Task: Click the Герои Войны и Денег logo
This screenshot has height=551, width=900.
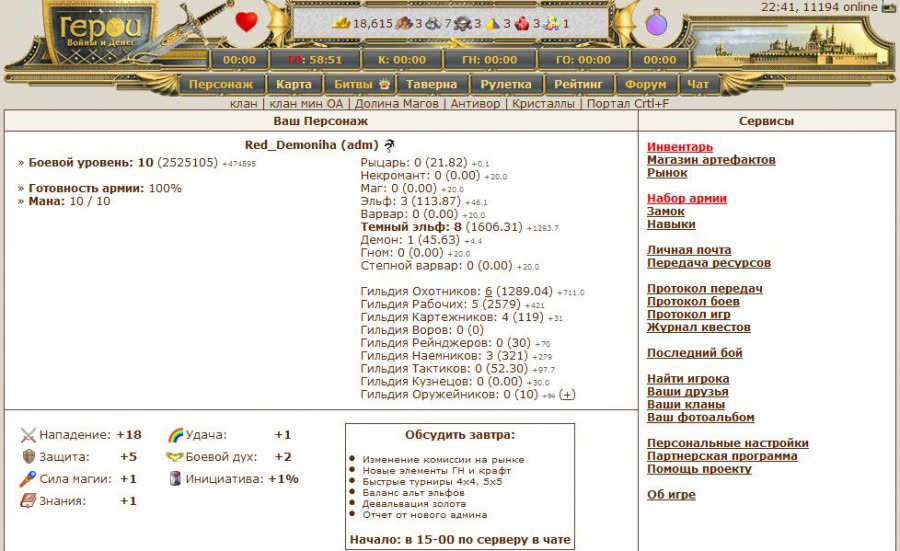Action: 100,32
